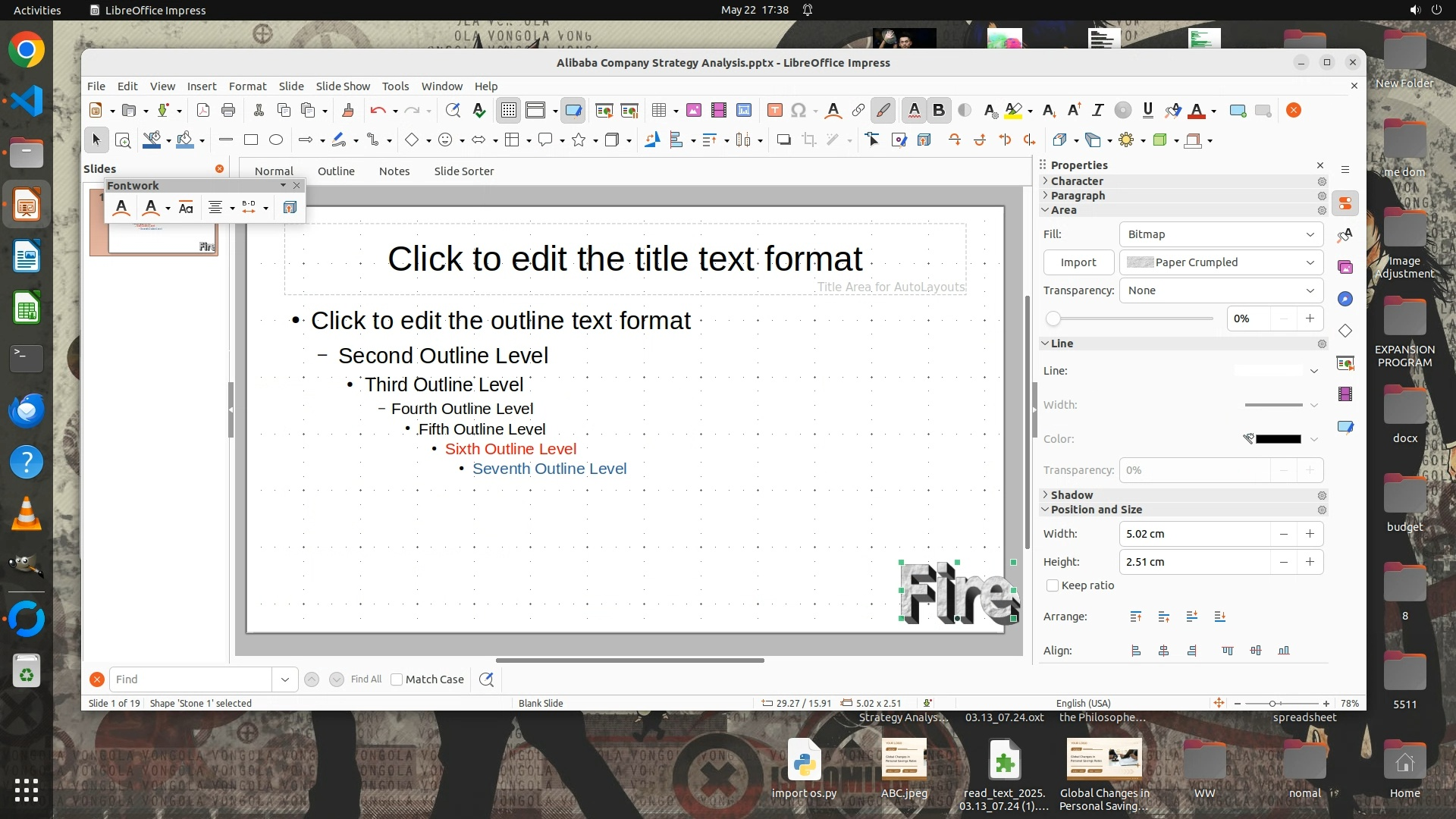Select the Ellipse drawing tool
Viewport: 1456px width, 819px height.
(276, 140)
